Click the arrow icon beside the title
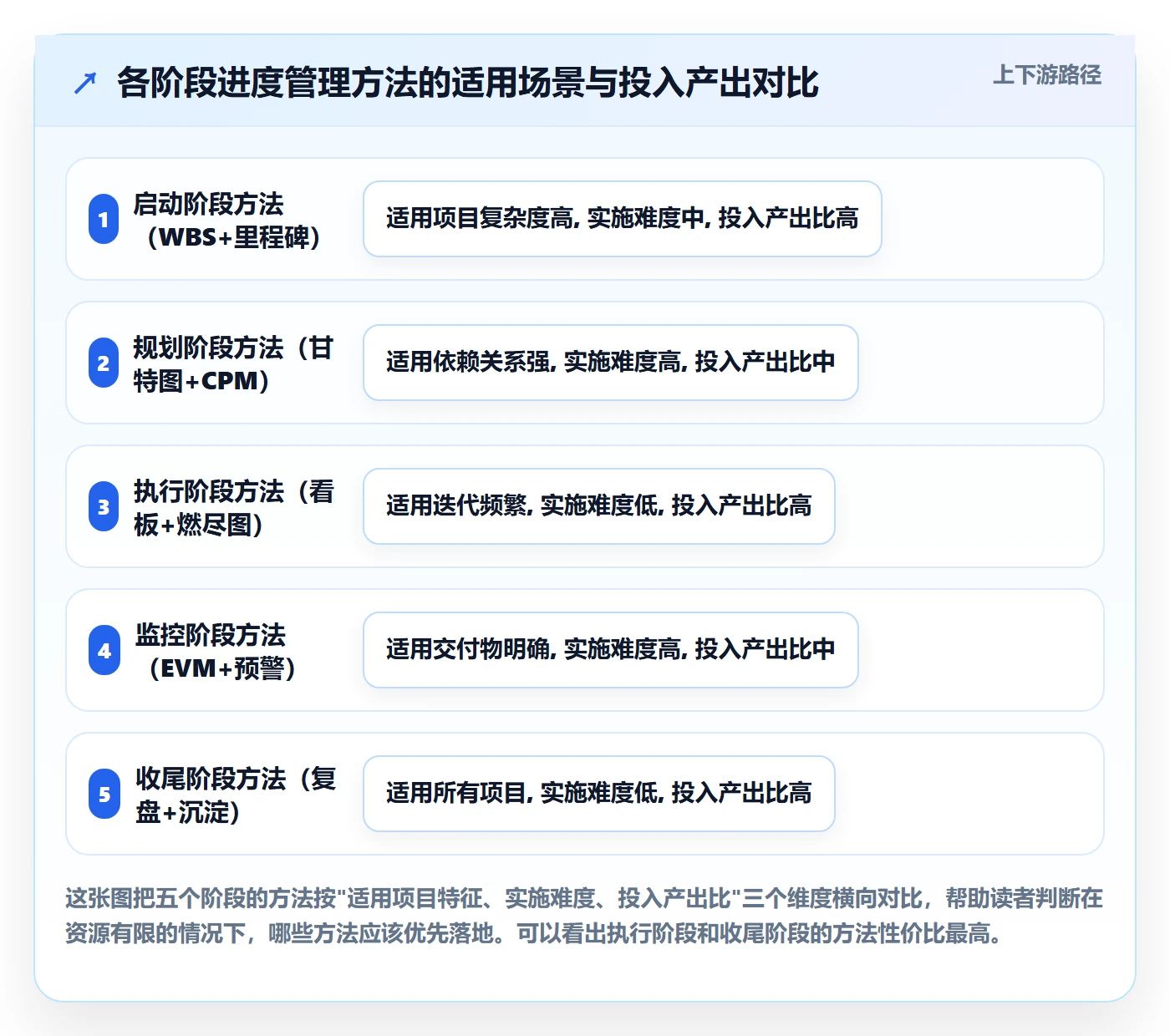 click(x=85, y=83)
